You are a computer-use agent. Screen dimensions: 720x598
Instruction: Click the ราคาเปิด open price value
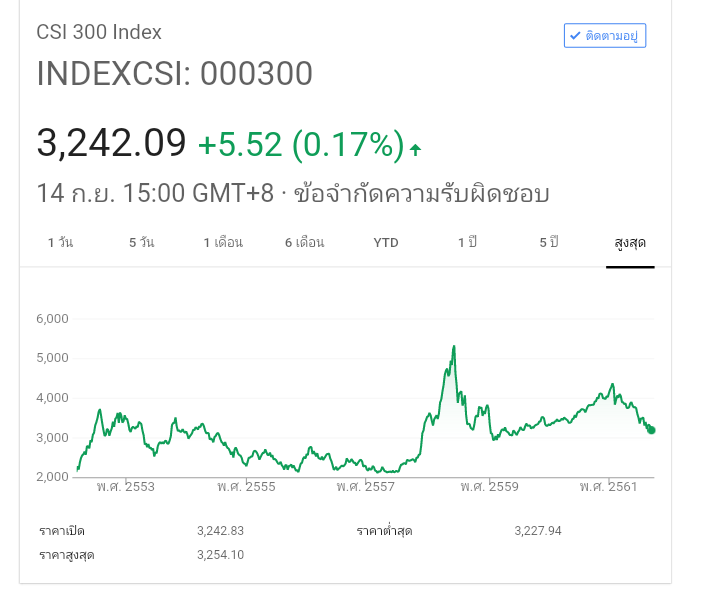click(220, 531)
